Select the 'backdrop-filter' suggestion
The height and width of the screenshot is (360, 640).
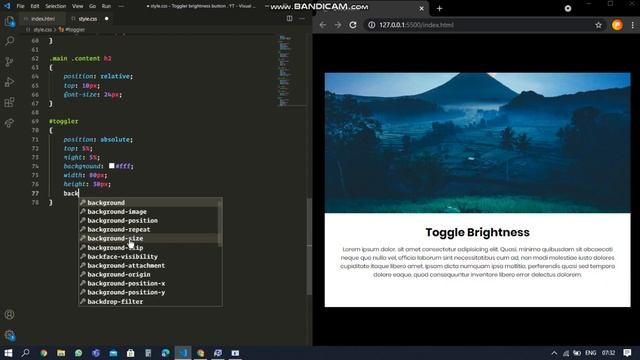point(149,301)
